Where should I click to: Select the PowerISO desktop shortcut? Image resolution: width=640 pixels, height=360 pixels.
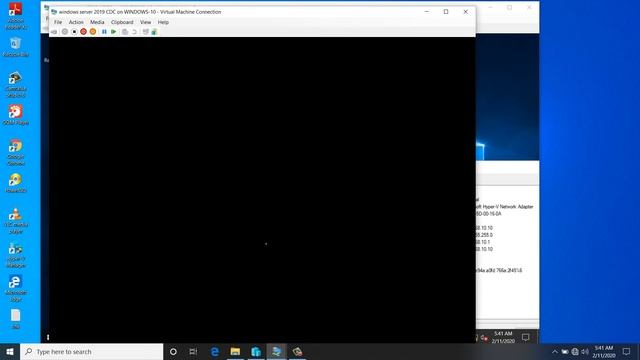16,183
